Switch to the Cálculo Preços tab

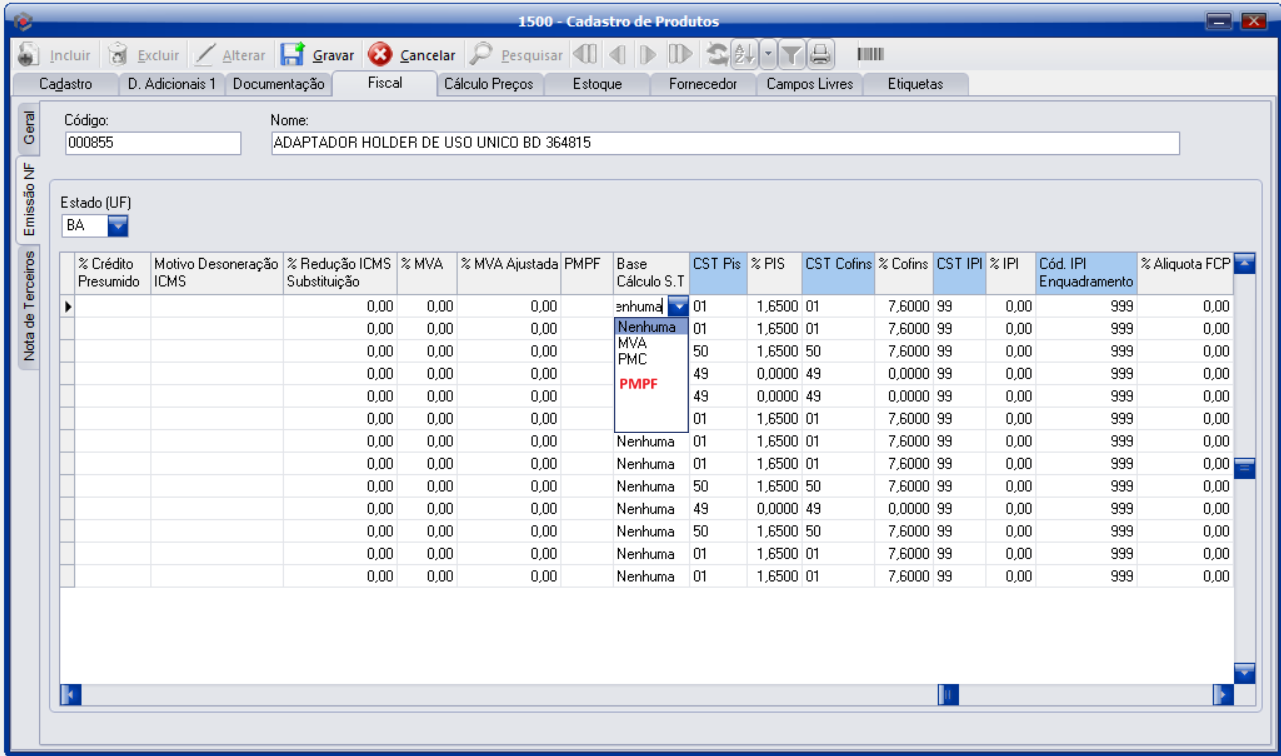[489, 84]
